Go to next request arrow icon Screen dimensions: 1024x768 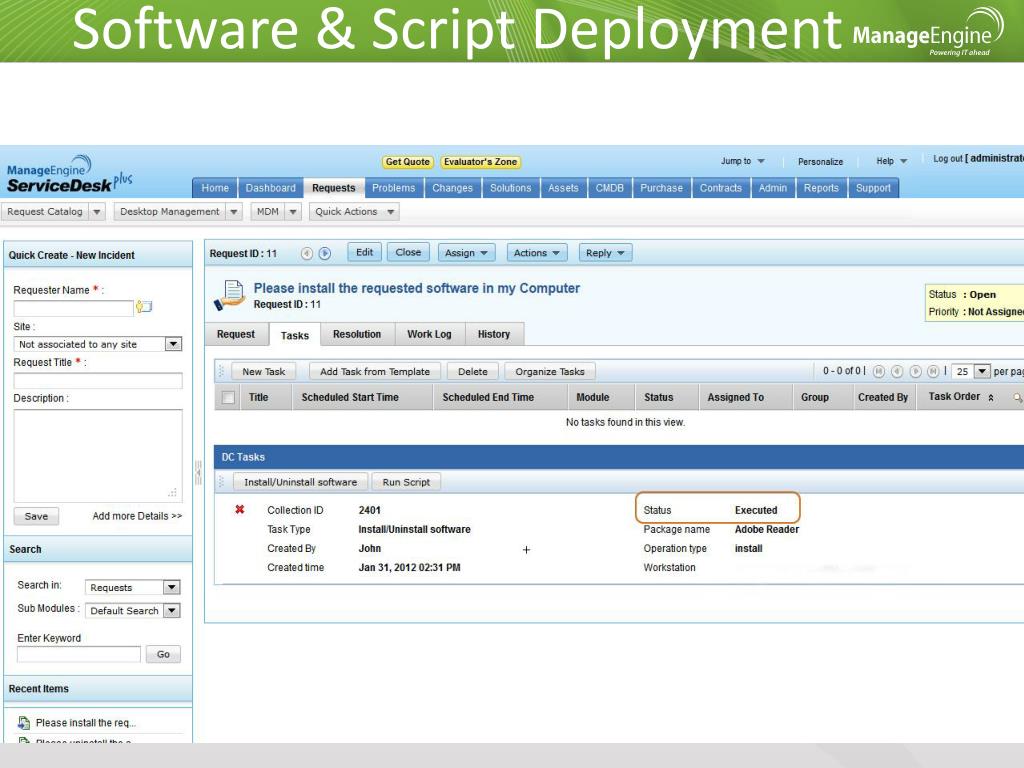(324, 253)
